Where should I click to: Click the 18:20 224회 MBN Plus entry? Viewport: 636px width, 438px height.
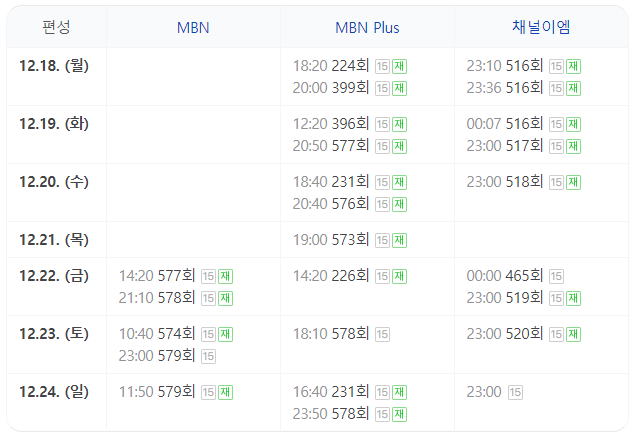click(x=350, y=66)
